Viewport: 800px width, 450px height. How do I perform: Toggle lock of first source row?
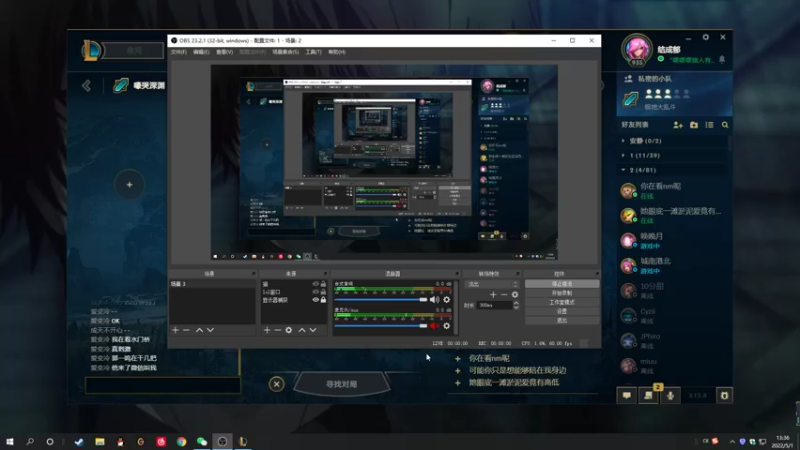(x=323, y=284)
